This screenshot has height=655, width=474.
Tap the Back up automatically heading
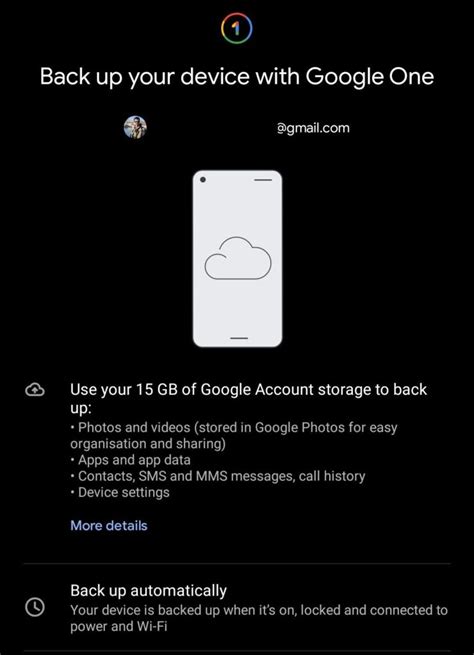point(149,591)
